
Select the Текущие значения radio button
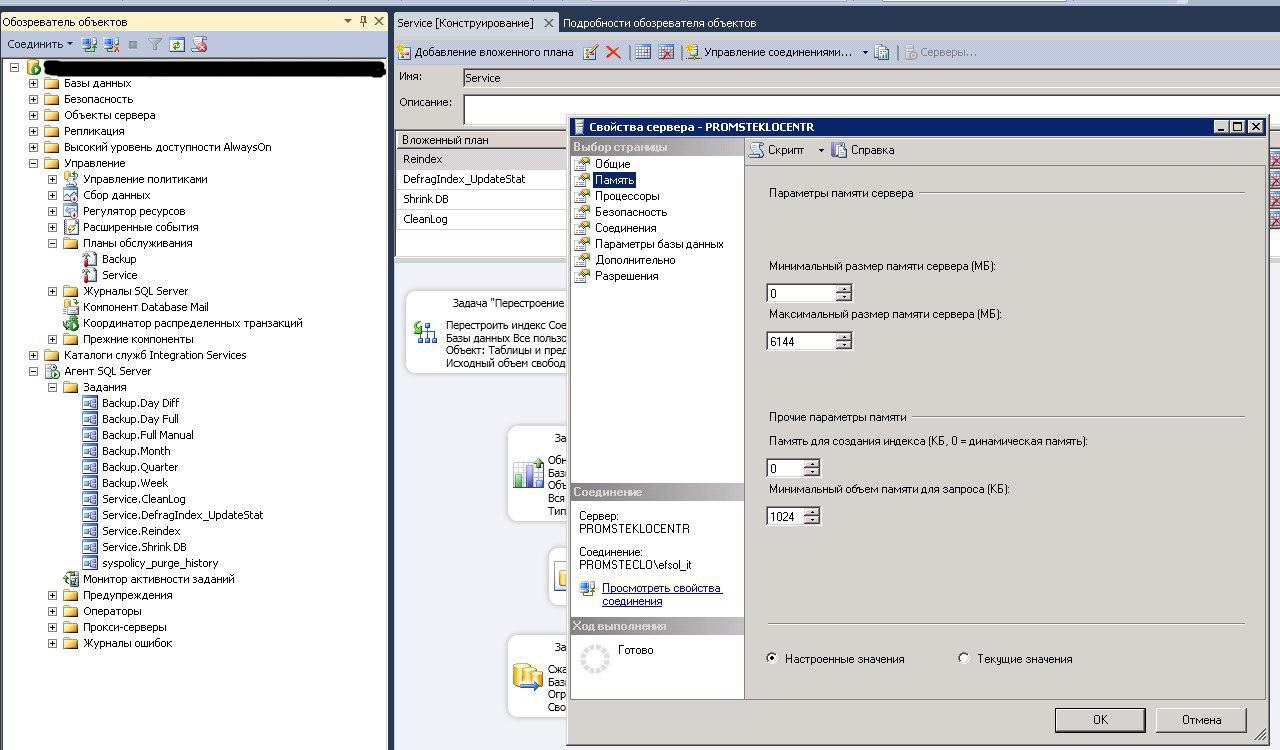coord(964,659)
